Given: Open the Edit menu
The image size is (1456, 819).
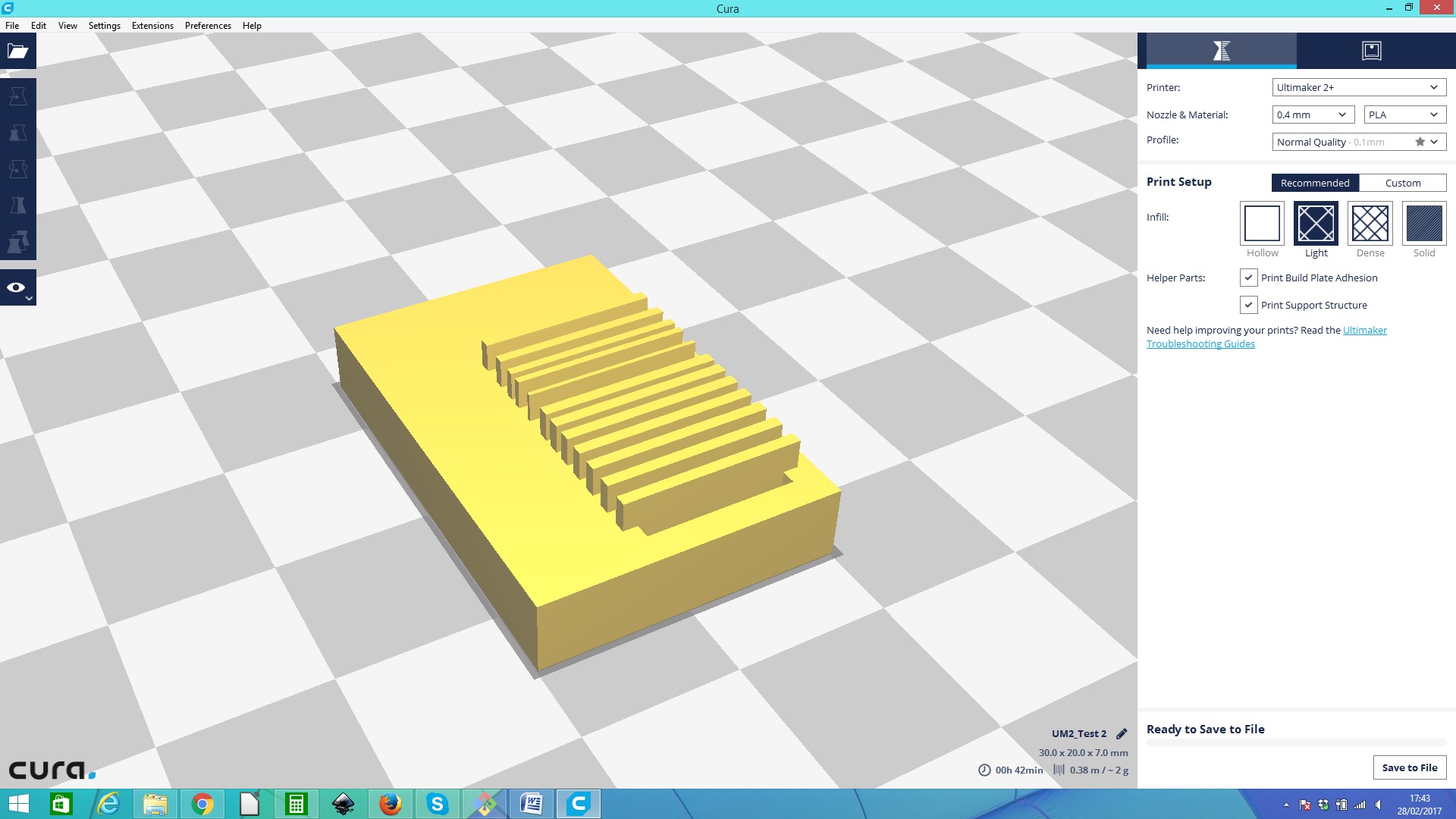Looking at the screenshot, I should pyautogui.click(x=39, y=25).
